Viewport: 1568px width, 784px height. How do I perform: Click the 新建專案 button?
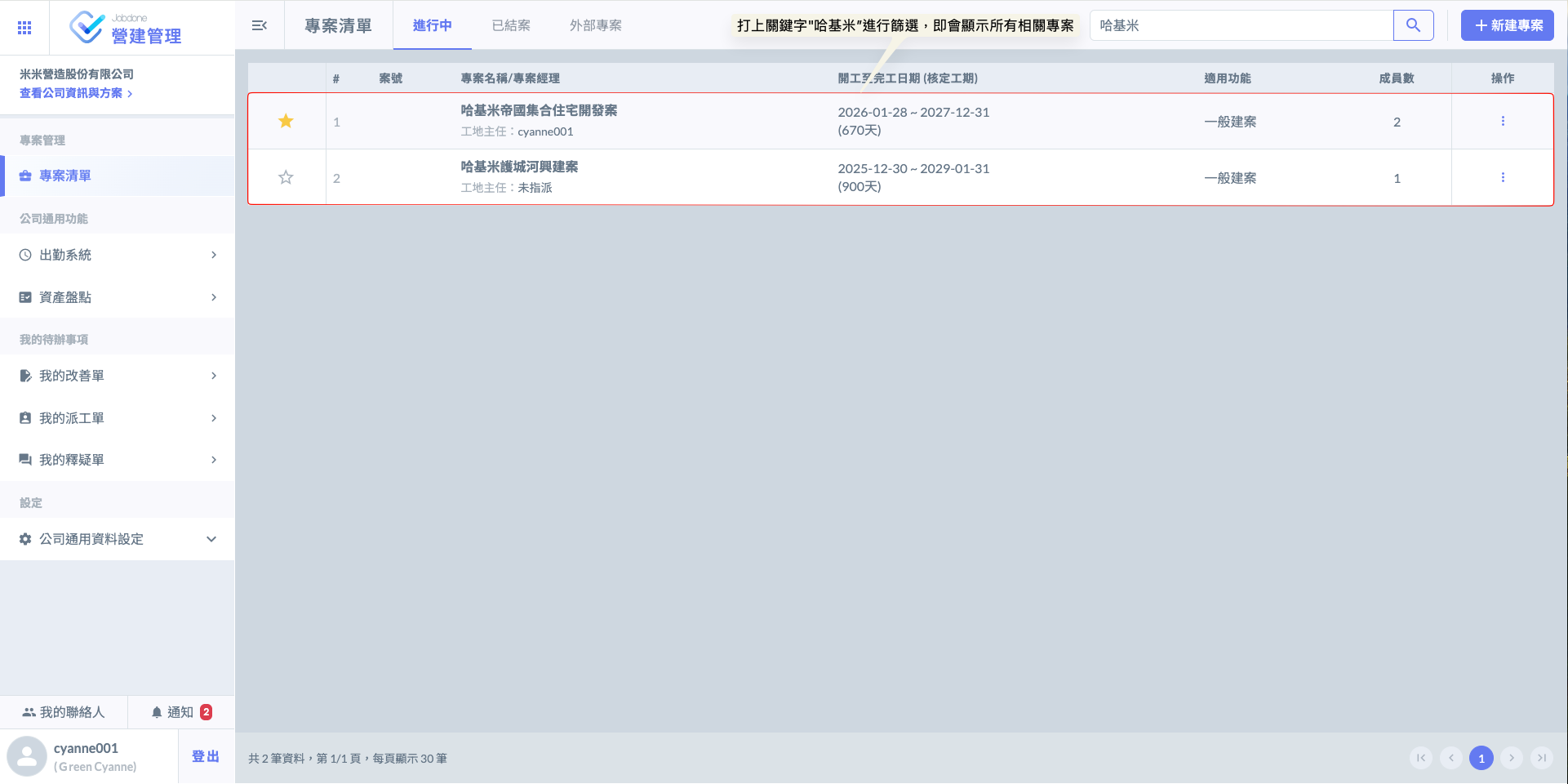(x=1507, y=25)
